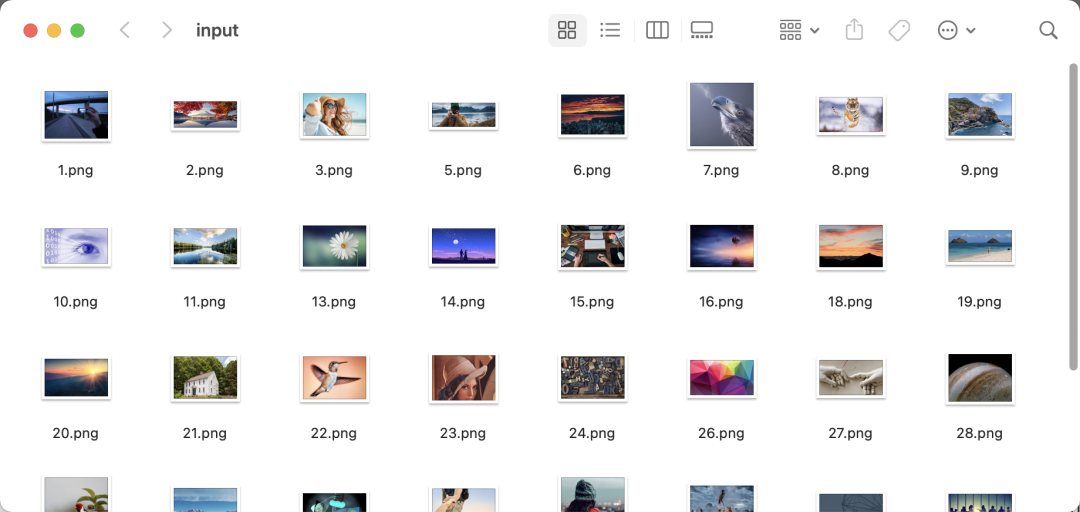
Task: Go forward with the right chevron
Action: [x=166, y=30]
